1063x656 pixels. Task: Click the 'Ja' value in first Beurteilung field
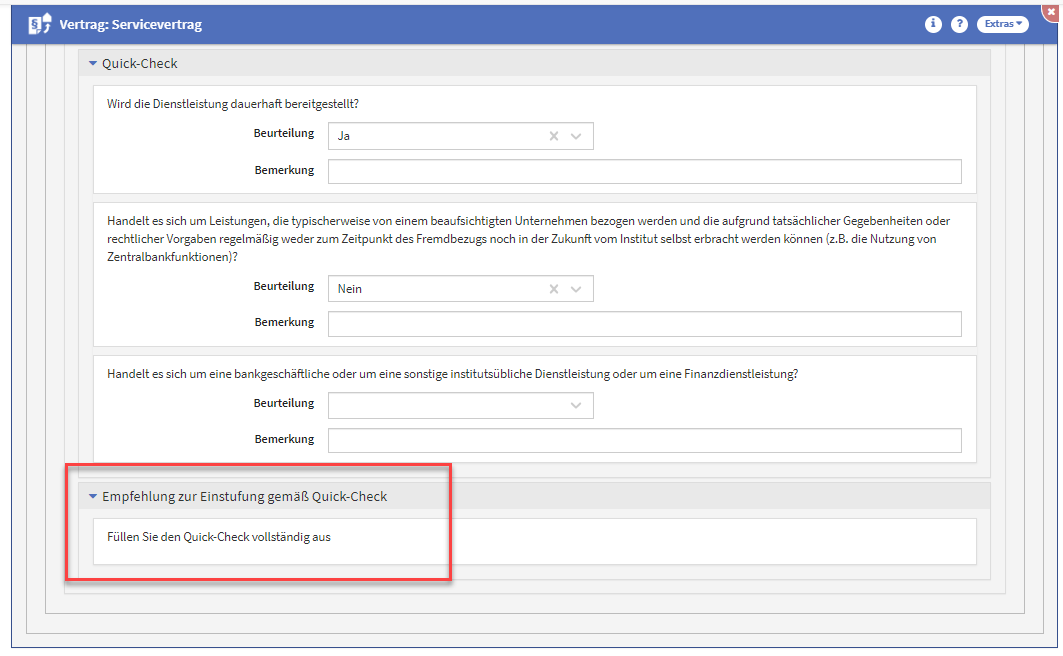[344, 136]
